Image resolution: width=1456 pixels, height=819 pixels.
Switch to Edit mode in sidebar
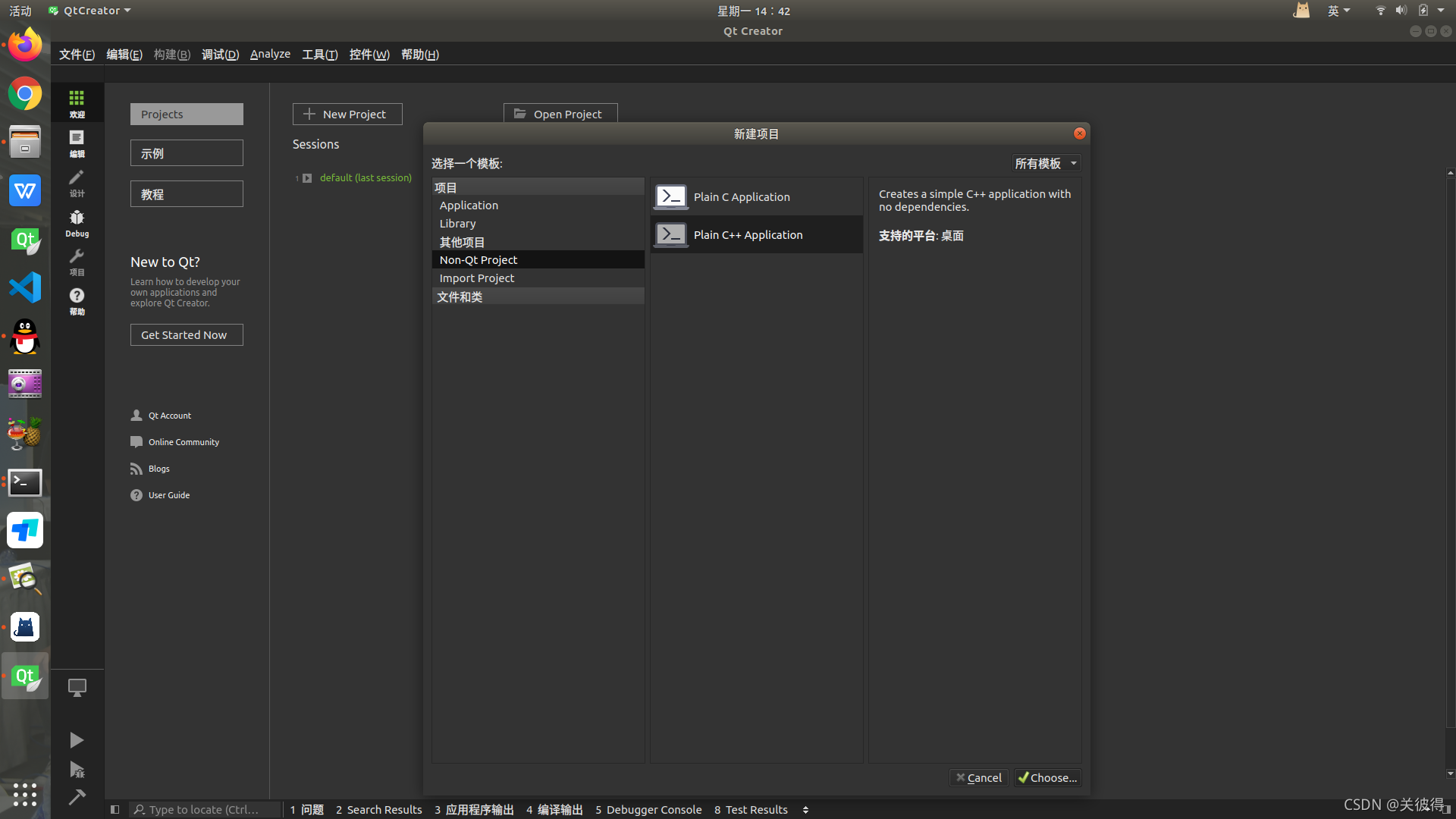click(x=77, y=143)
